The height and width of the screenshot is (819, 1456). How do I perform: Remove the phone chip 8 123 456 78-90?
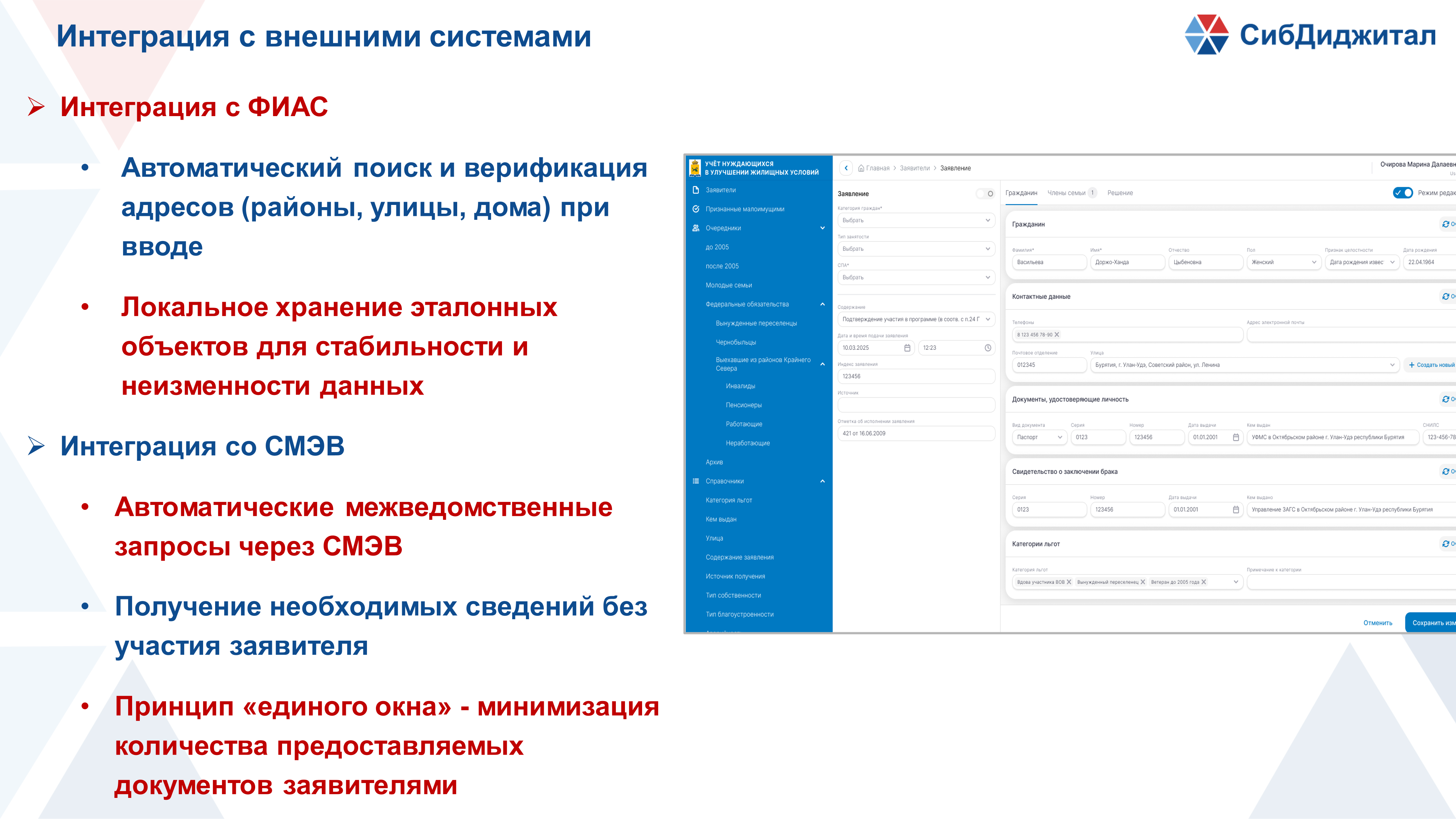pos(1056,335)
